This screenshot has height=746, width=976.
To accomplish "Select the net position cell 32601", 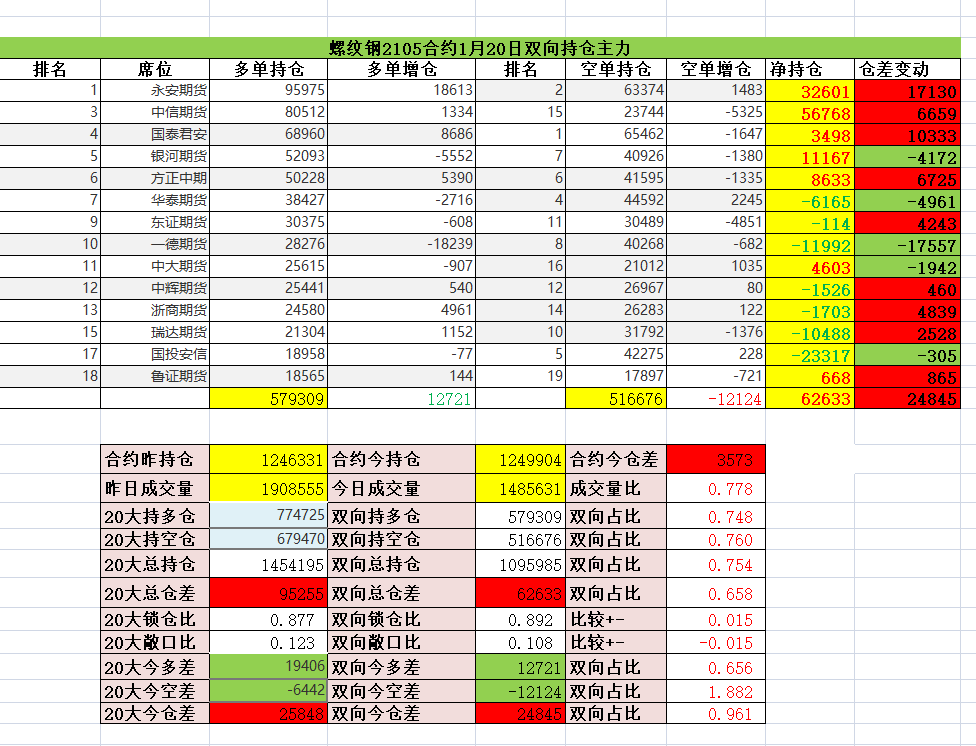I will click(810, 90).
